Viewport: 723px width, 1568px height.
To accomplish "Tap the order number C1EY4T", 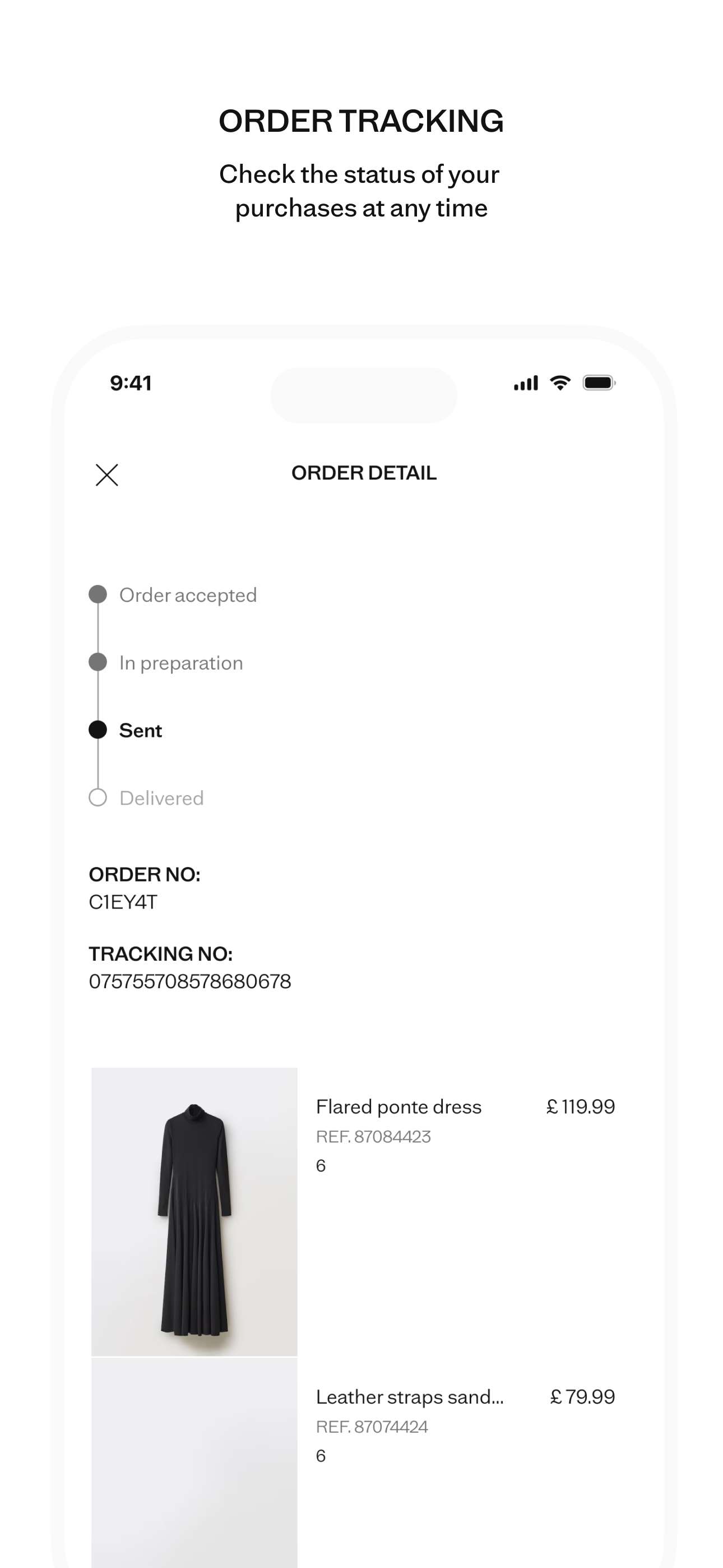I will tap(123, 902).
